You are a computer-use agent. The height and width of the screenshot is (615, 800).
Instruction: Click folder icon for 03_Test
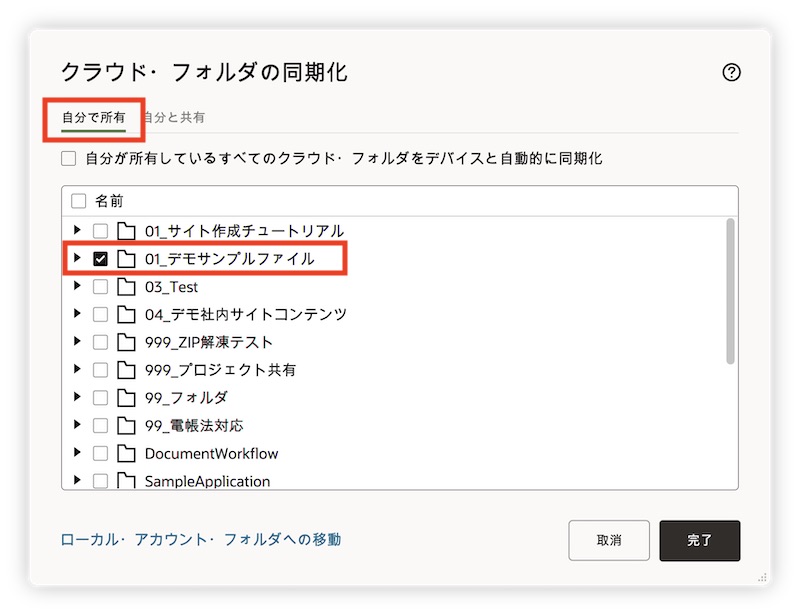pyautogui.click(x=126, y=287)
